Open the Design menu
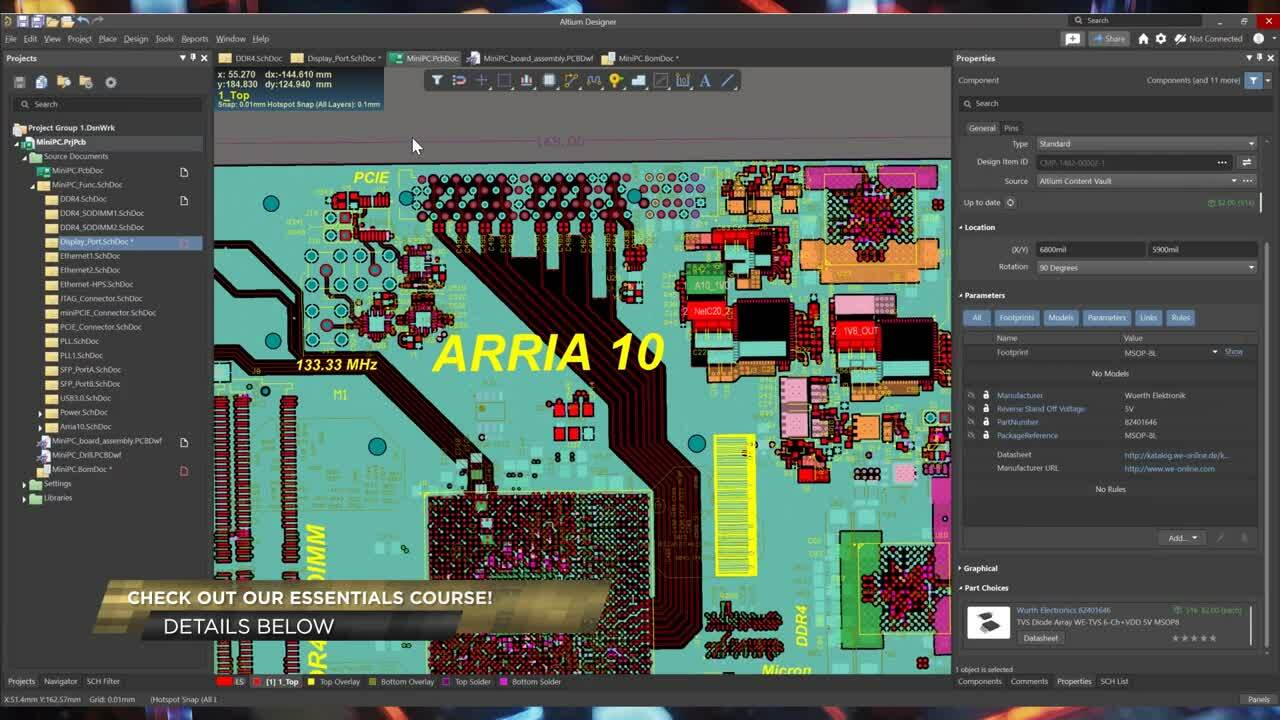Image resolution: width=1280 pixels, height=720 pixels. coord(135,39)
